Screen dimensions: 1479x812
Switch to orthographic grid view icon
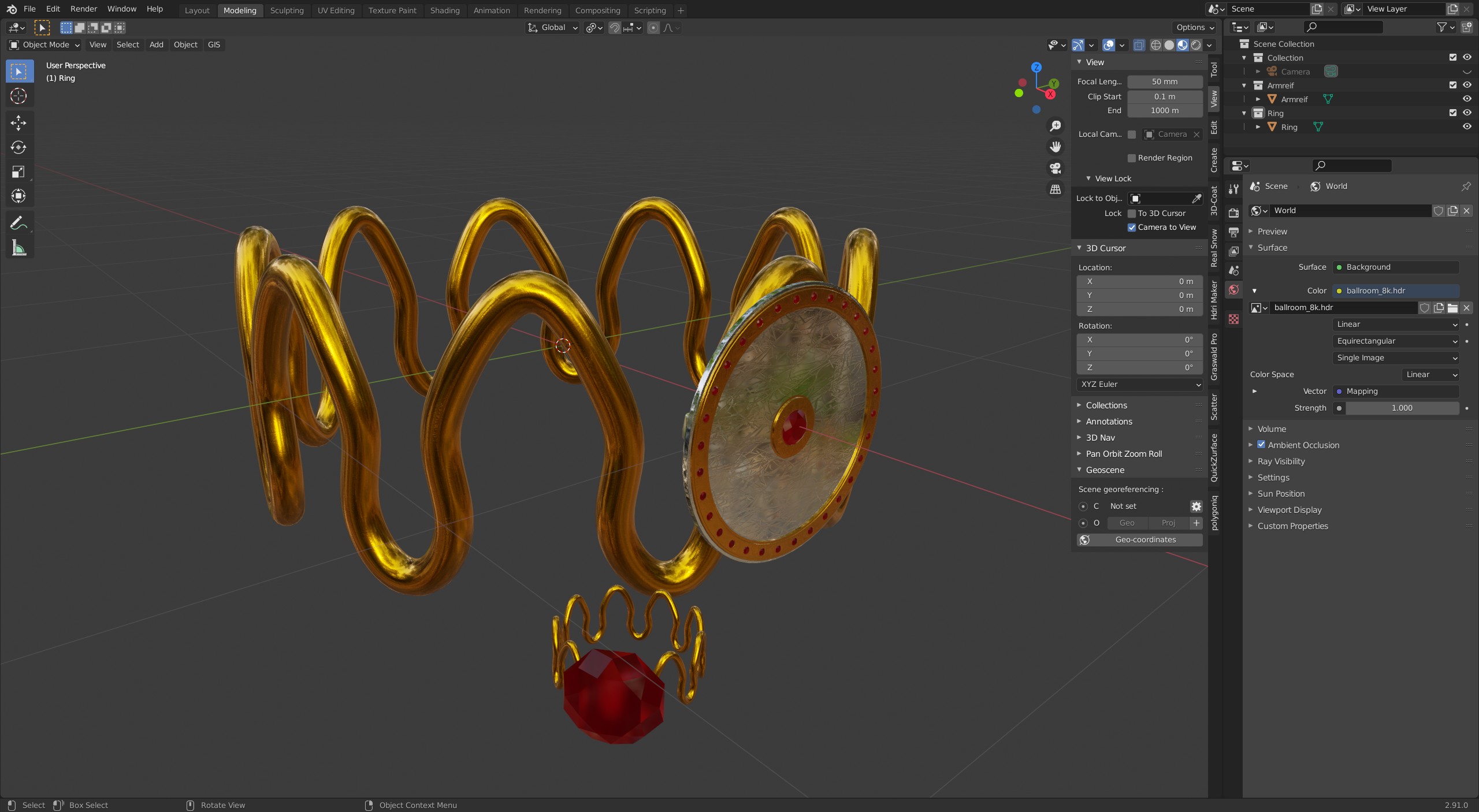[1056, 189]
